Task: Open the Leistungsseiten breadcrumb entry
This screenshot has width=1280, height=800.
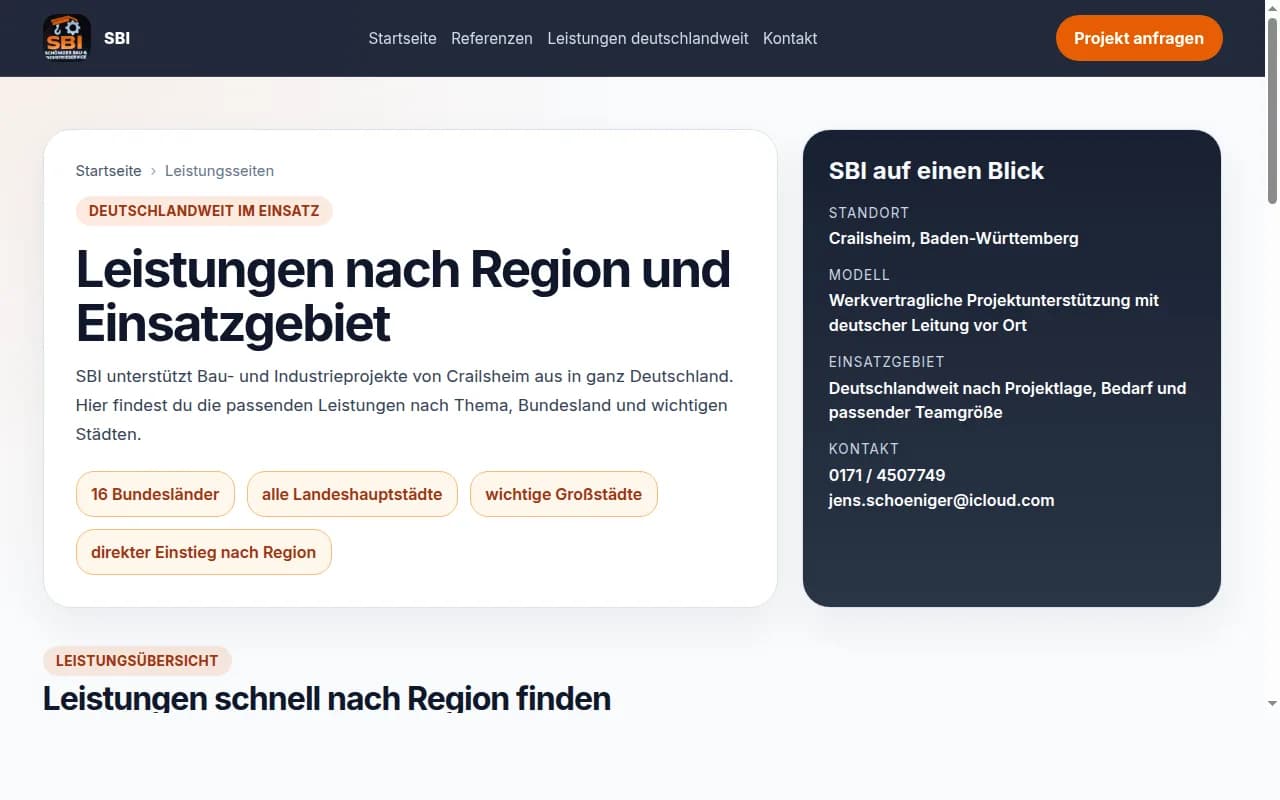Action: [x=219, y=171]
